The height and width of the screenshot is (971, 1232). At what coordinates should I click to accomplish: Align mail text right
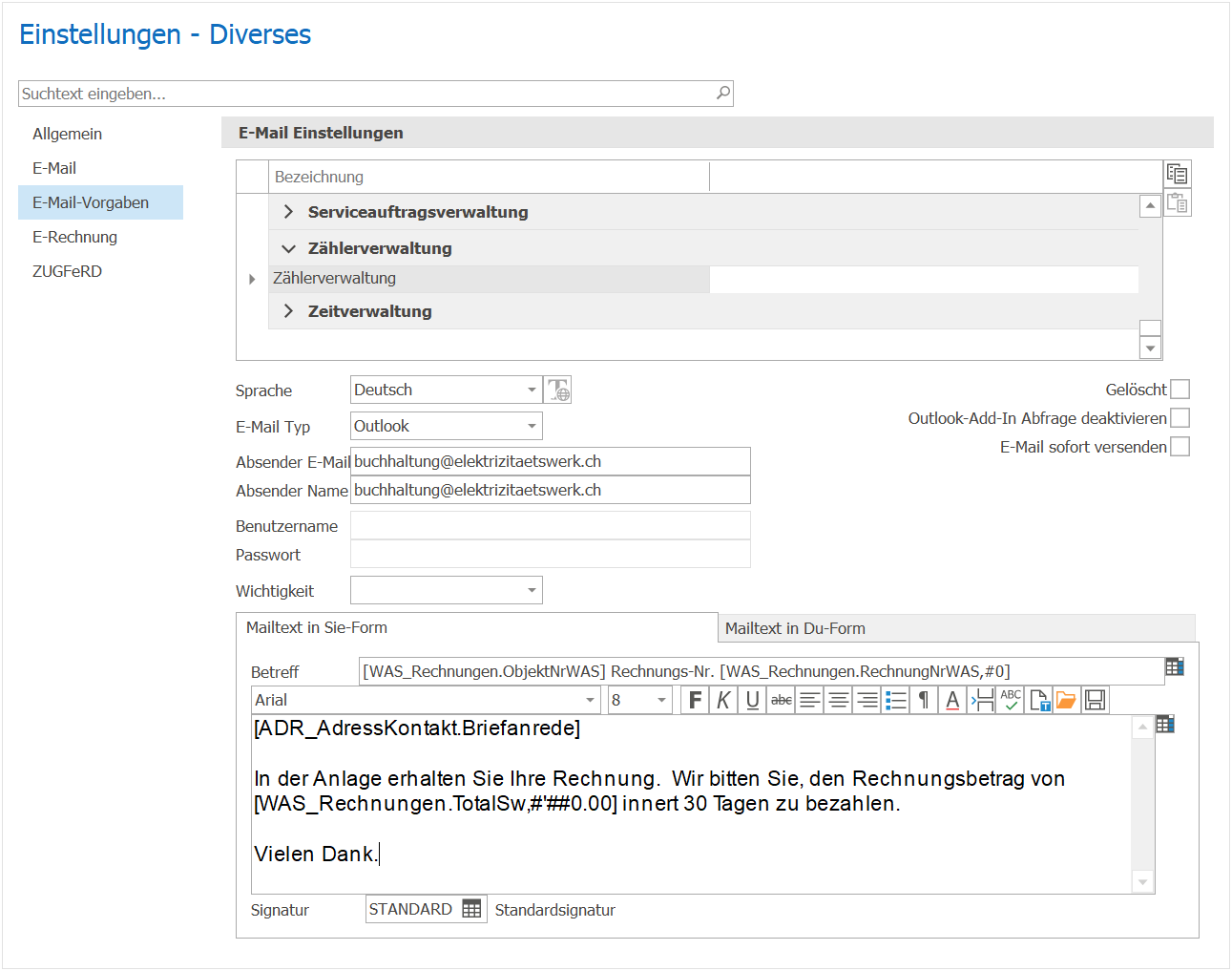click(867, 700)
